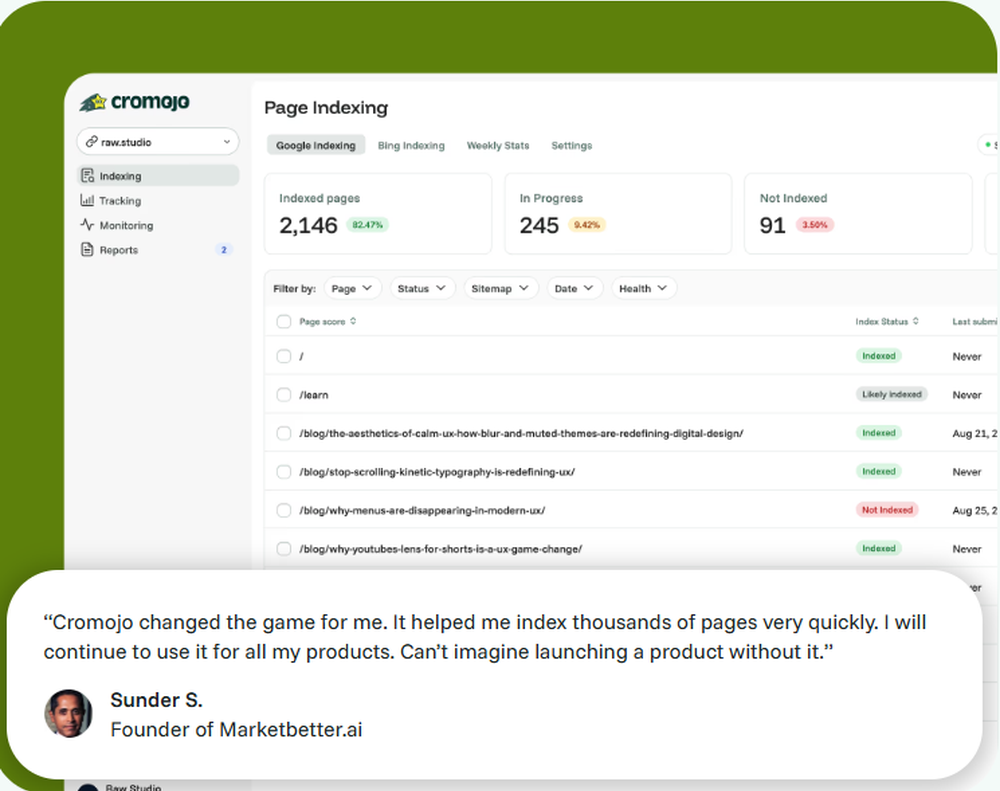This screenshot has height=791, width=1000.
Task: Click the Tracking bar chart icon
Action: pyautogui.click(x=87, y=200)
